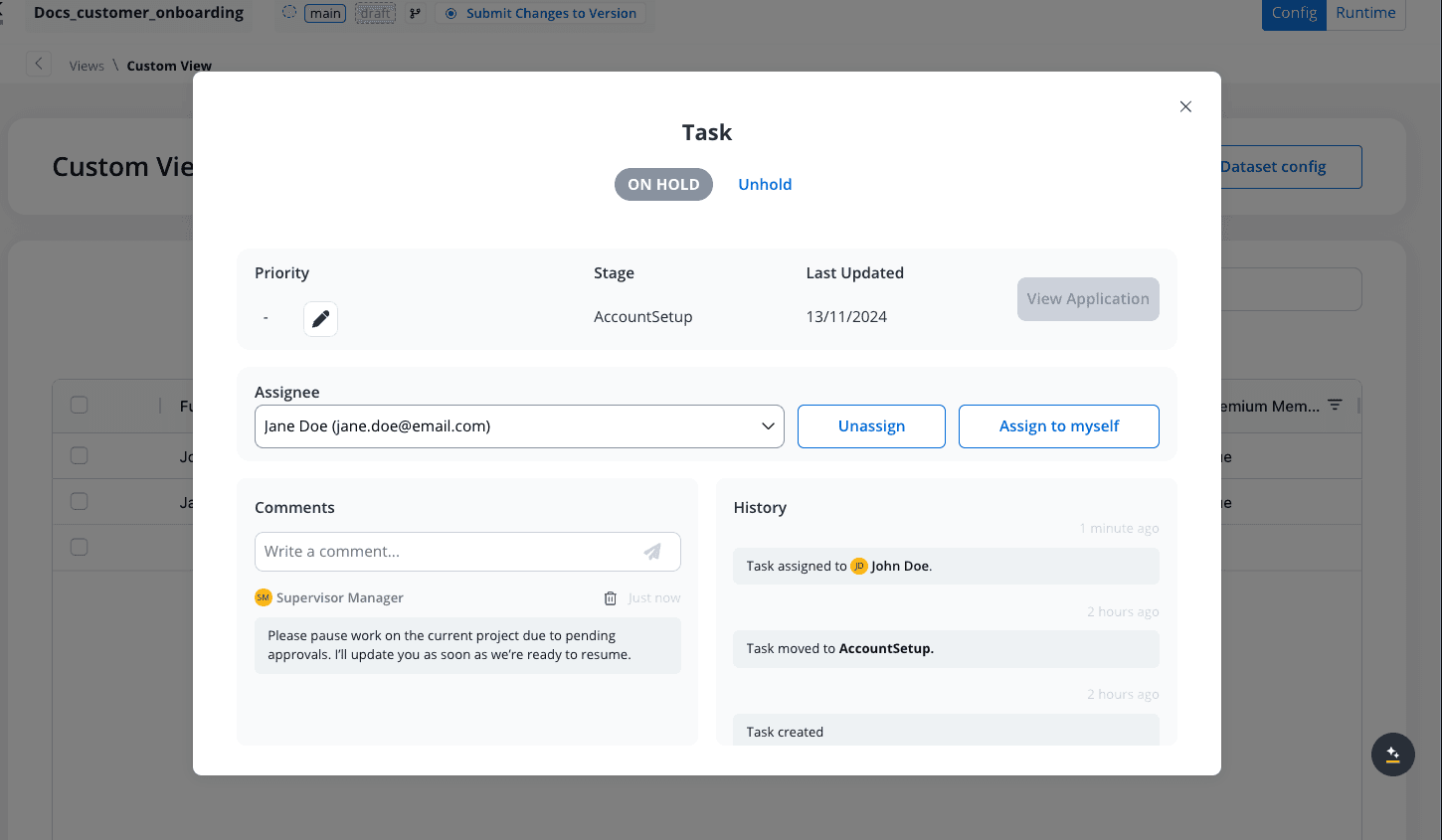The height and width of the screenshot is (840, 1442).
Task: Check the second table row checkbox
Action: pos(80,501)
